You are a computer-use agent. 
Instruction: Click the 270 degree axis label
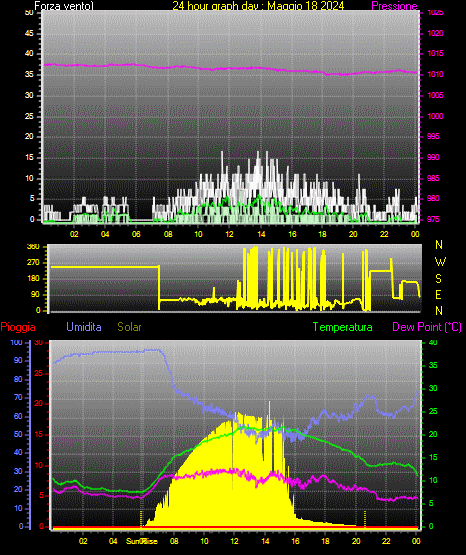pos(33,263)
